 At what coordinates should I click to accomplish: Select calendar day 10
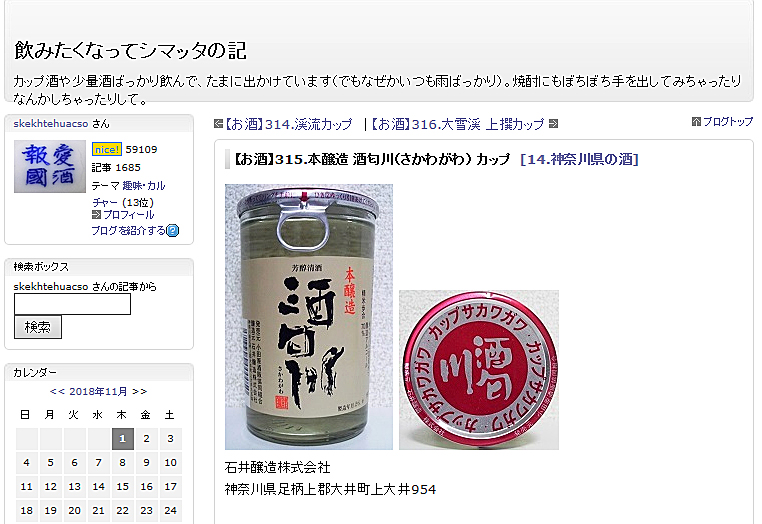pos(171,463)
